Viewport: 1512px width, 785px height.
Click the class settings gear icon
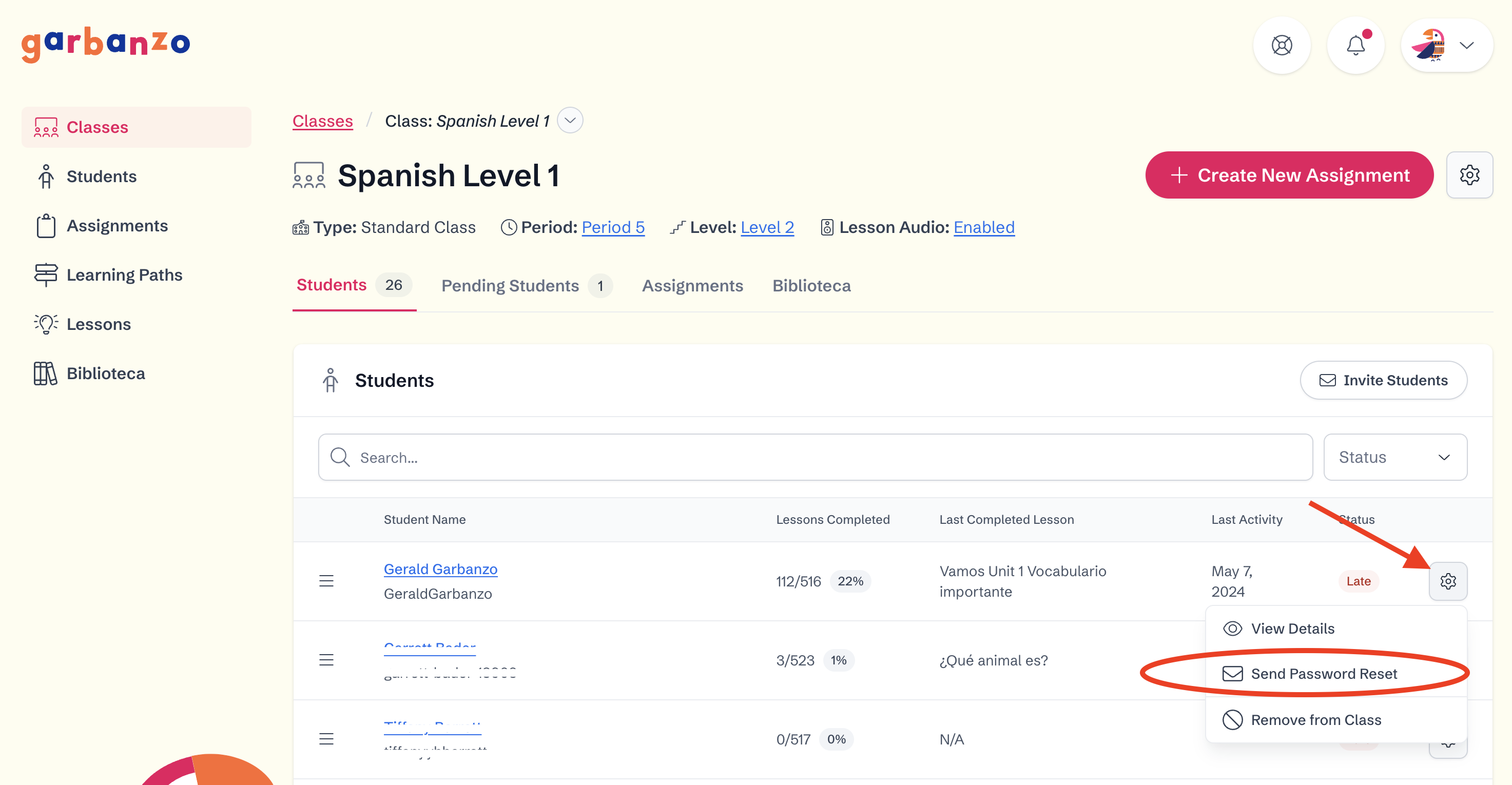[1469, 175]
